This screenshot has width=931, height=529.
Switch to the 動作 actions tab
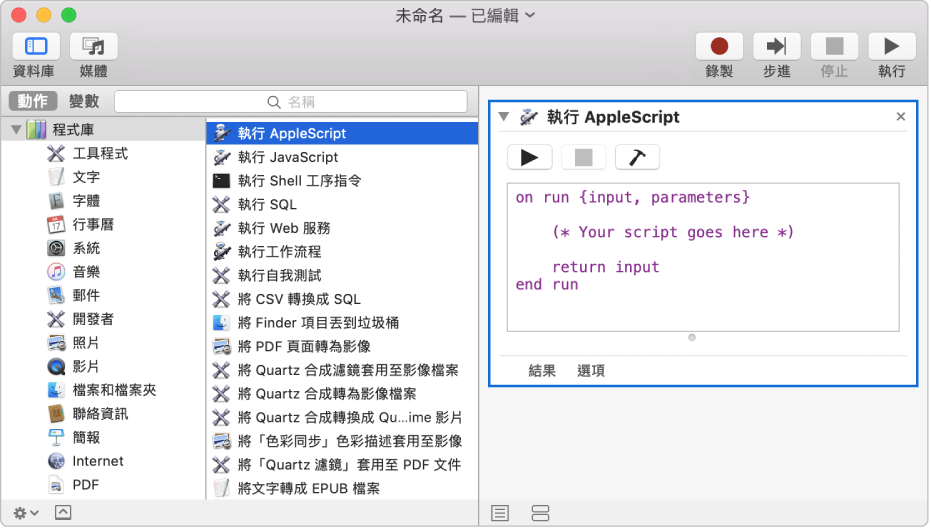[x=33, y=101]
